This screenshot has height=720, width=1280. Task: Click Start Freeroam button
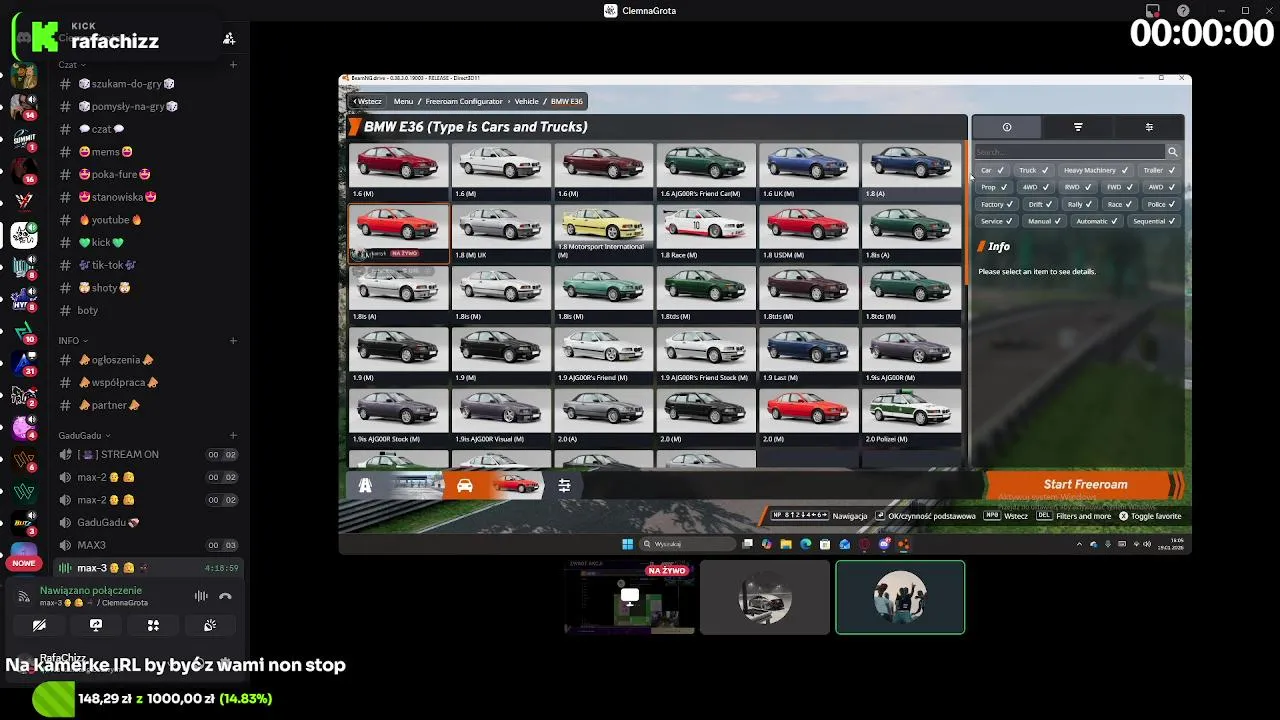(x=1085, y=485)
